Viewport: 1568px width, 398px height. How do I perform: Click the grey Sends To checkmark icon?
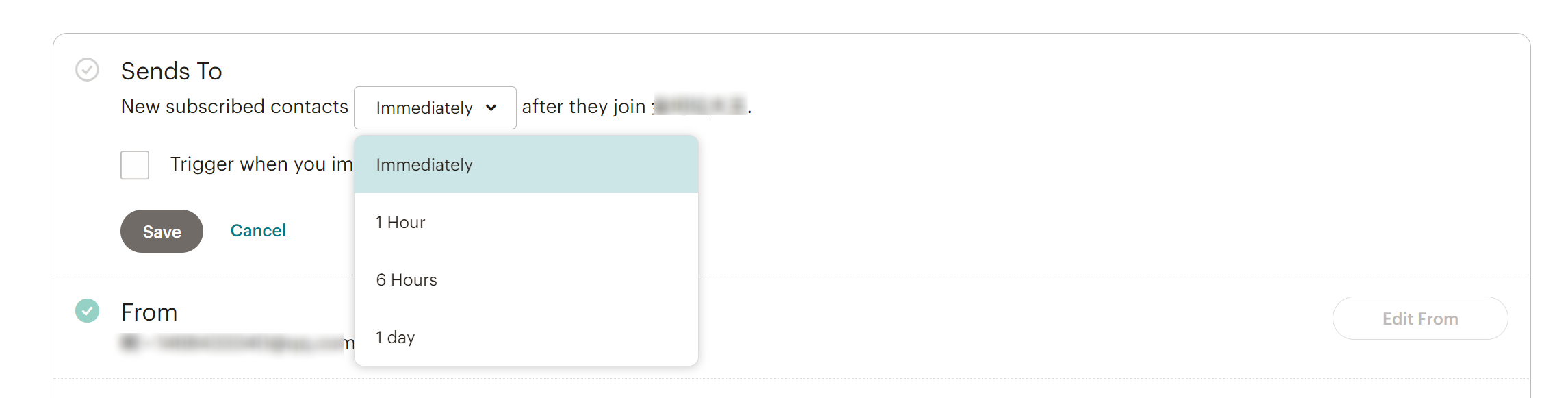coord(87,70)
